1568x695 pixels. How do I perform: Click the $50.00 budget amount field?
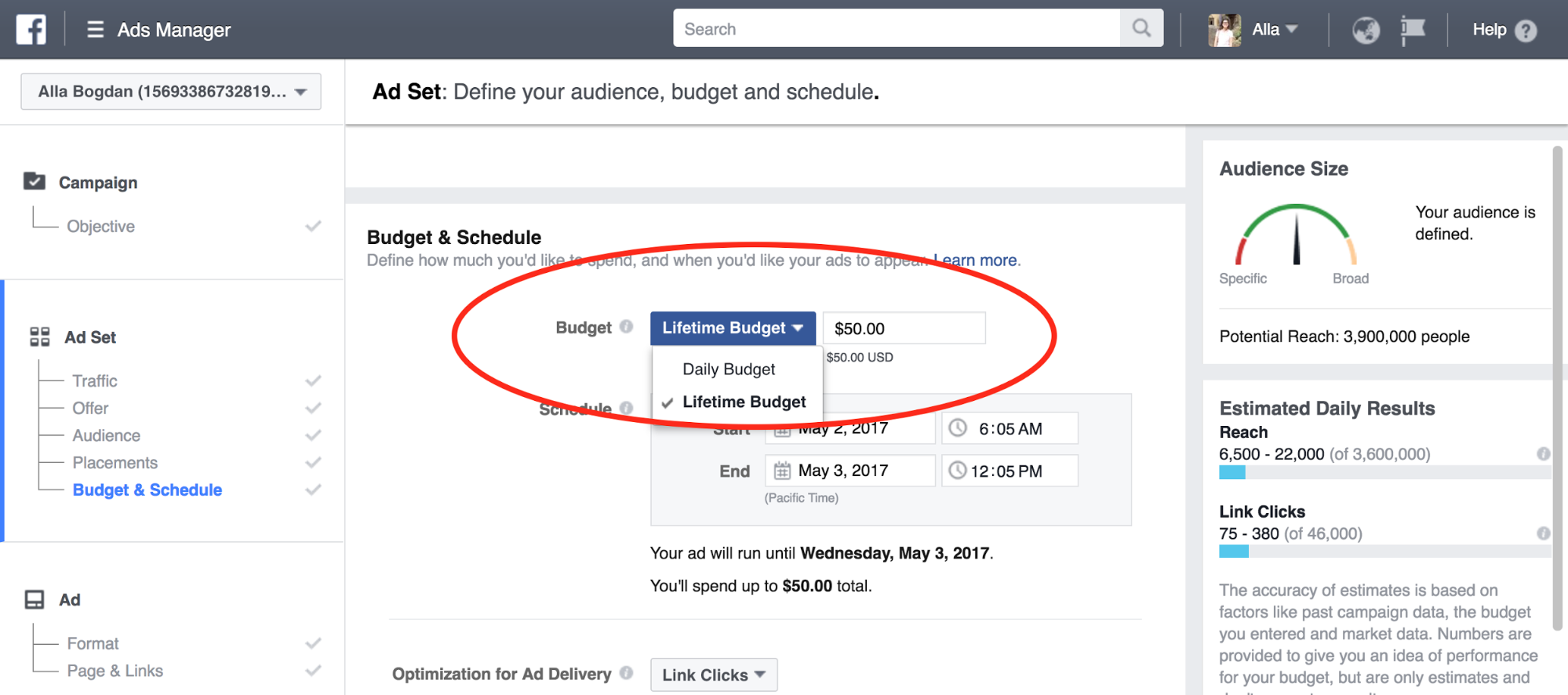(904, 328)
